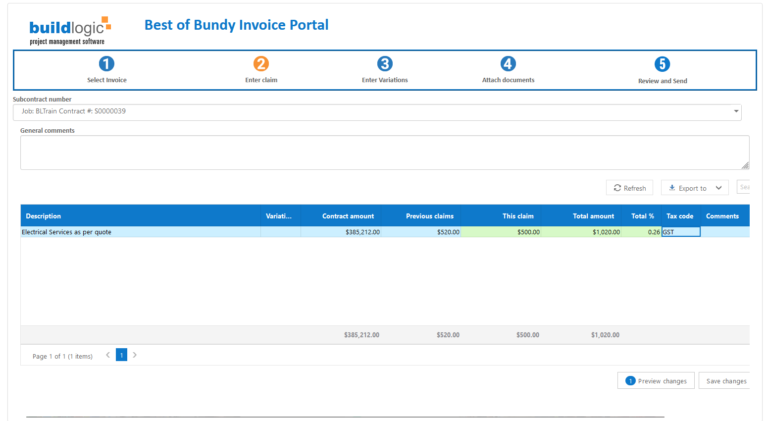Click the Total % column header
Viewport: 768px width, 421px height.
[642, 216]
